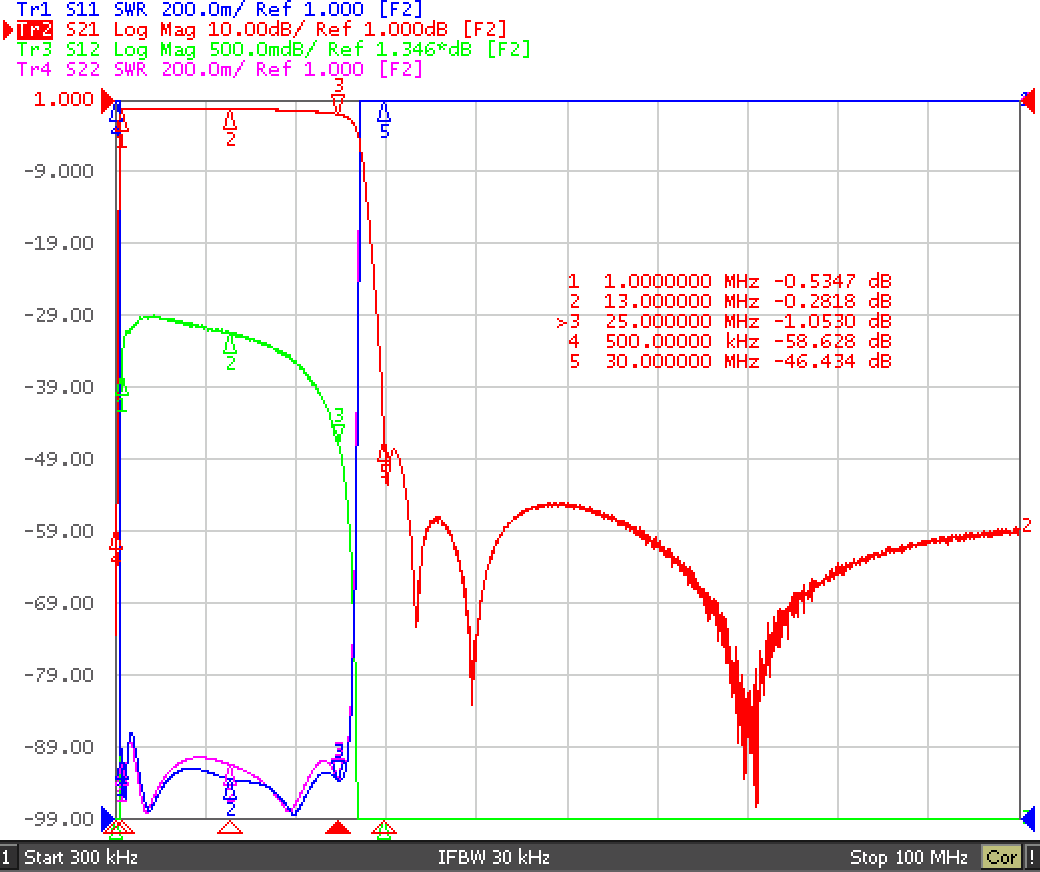Click the IFBW 30 kHz field
The image size is (1040, 872).
[x=493, y=857]
